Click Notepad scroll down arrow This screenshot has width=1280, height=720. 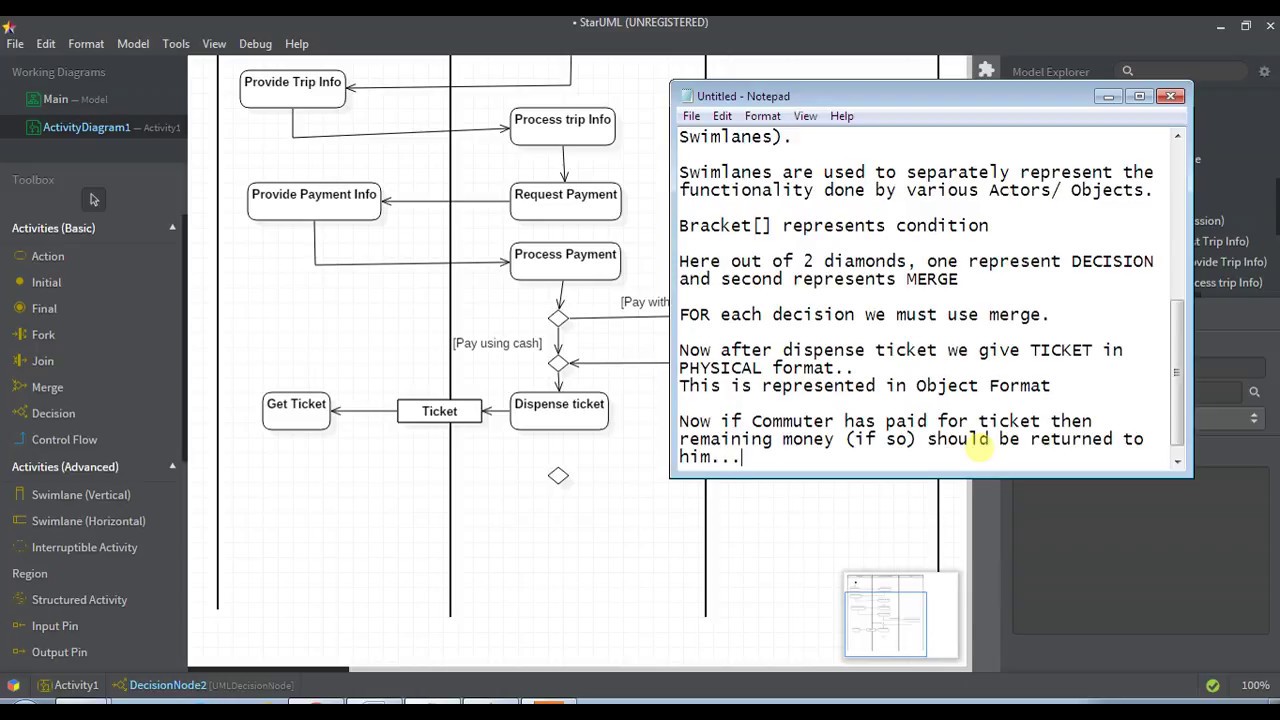click(x=1177, y=462)
